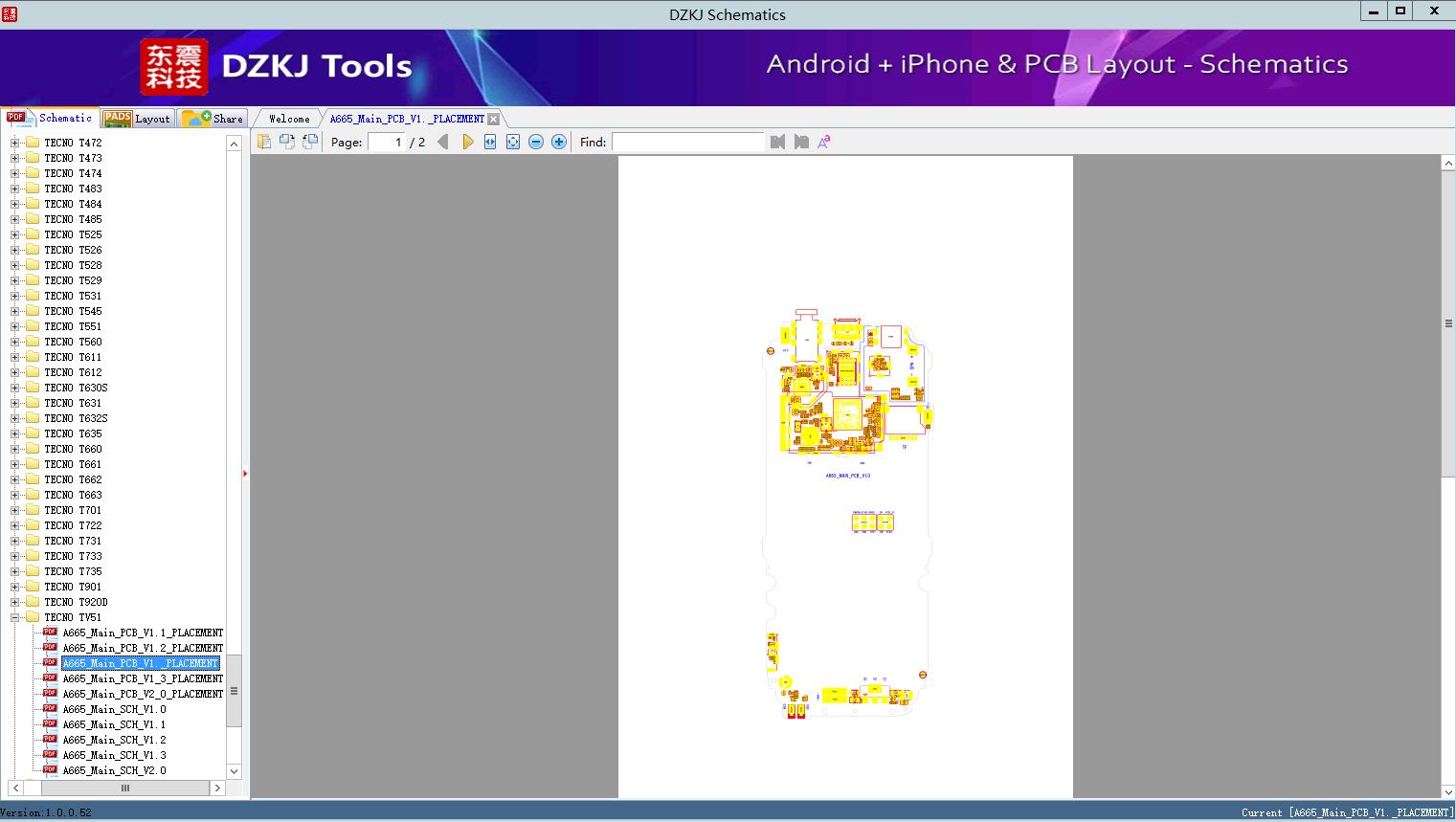Viewport: 1456px width, 822px height.
Task: Close the A665_Main_PCB_V1._PLACEMENT tab
Action: point(493,119)
